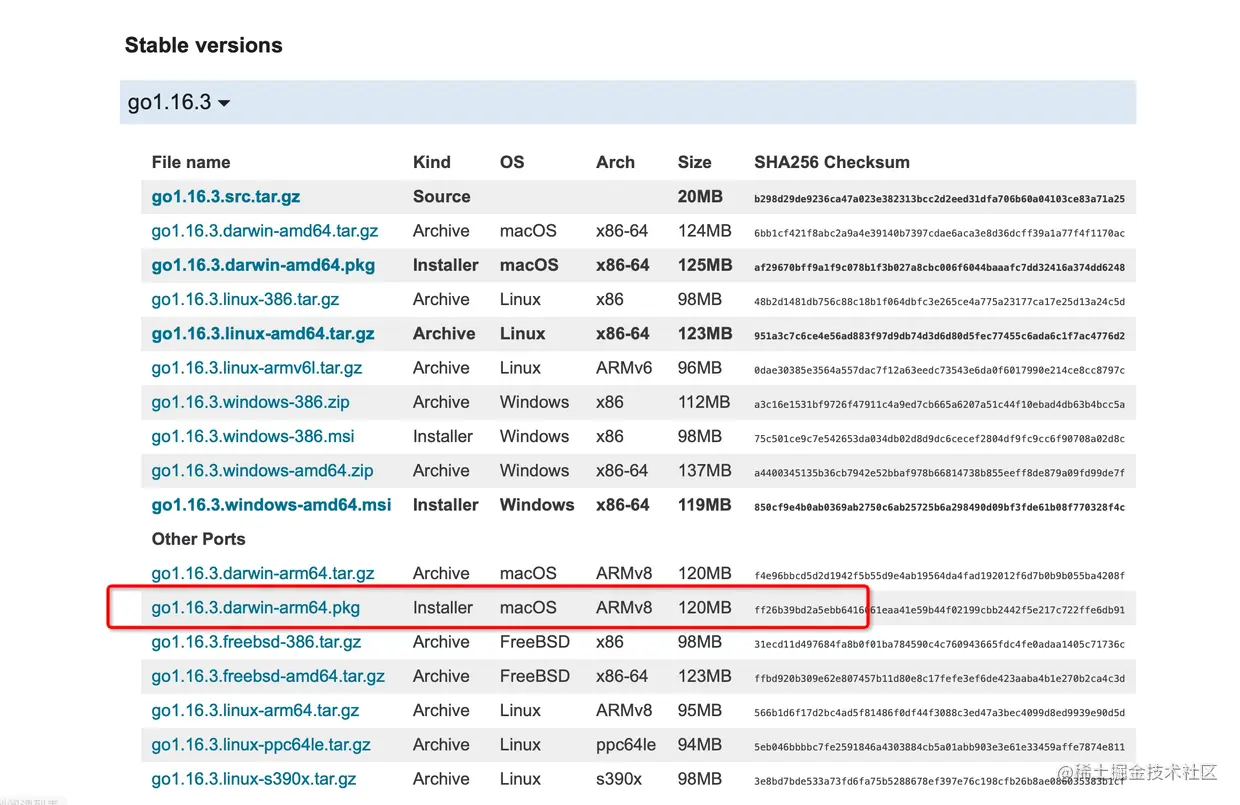
Task: Select 95MB size of linux-arm64 row
Action: point(699,711)
